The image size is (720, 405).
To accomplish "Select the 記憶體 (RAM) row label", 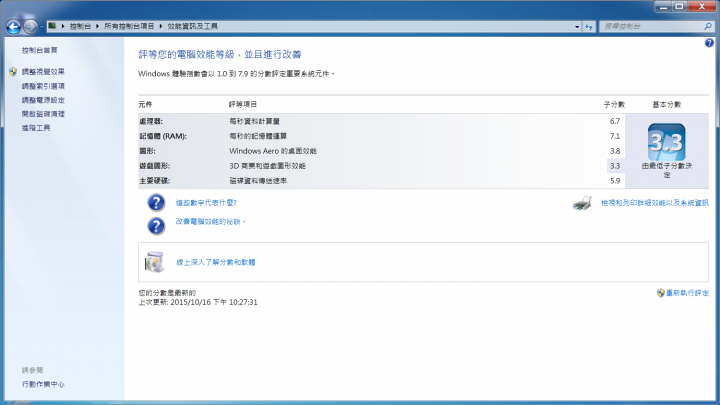I will (163, 136).
